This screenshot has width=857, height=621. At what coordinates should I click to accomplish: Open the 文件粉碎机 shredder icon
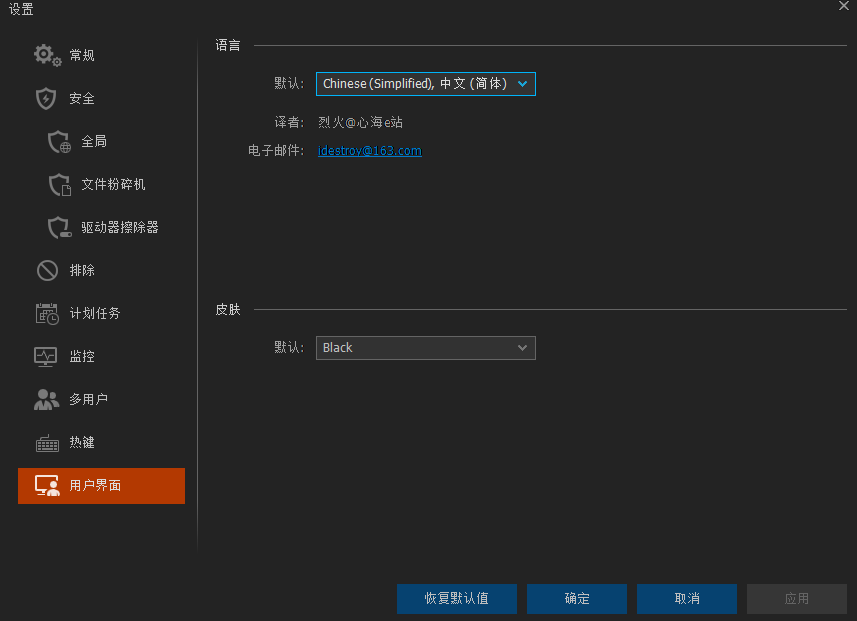coord(58,184)
